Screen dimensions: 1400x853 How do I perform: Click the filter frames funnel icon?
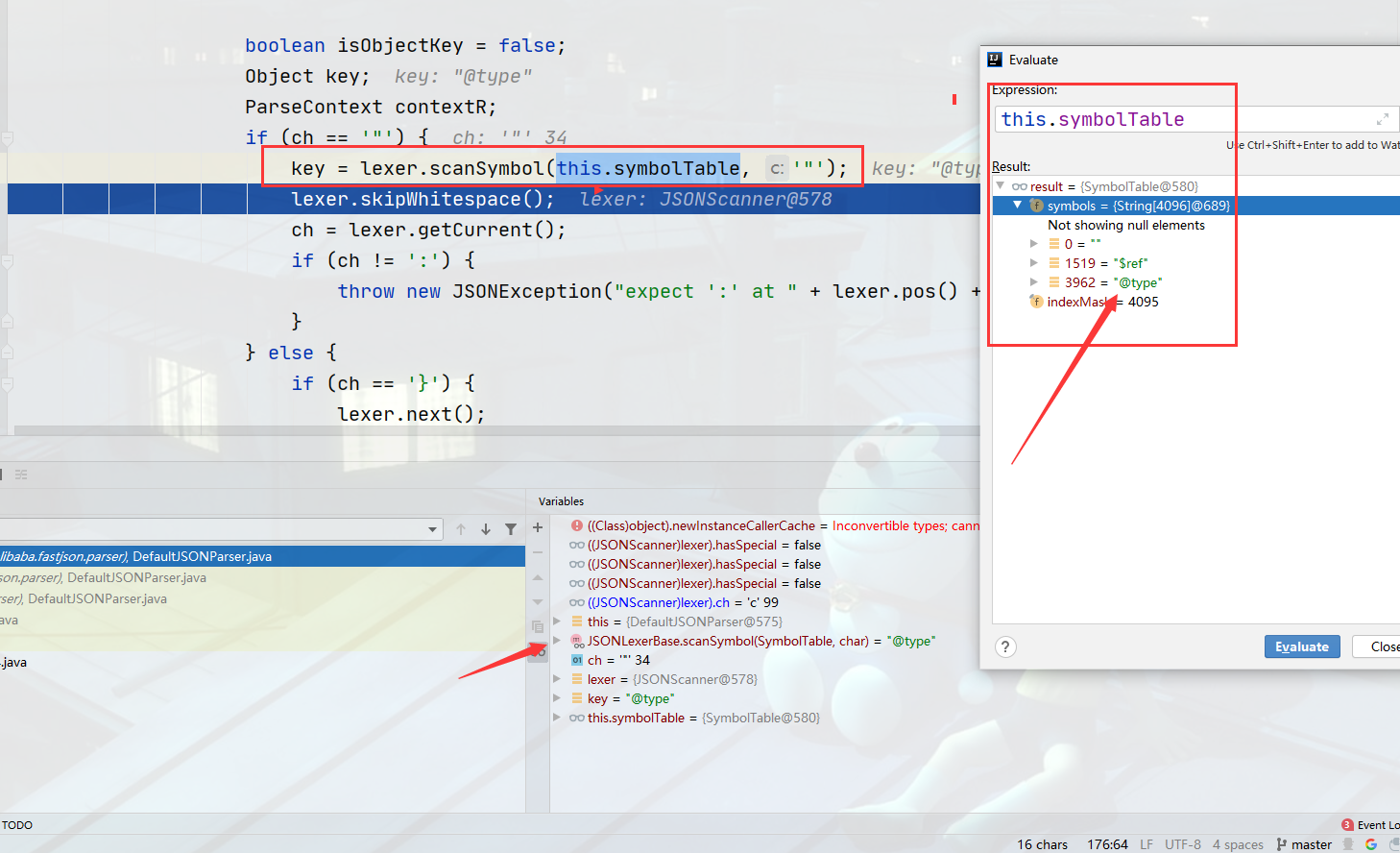click(x=511, y=529)
